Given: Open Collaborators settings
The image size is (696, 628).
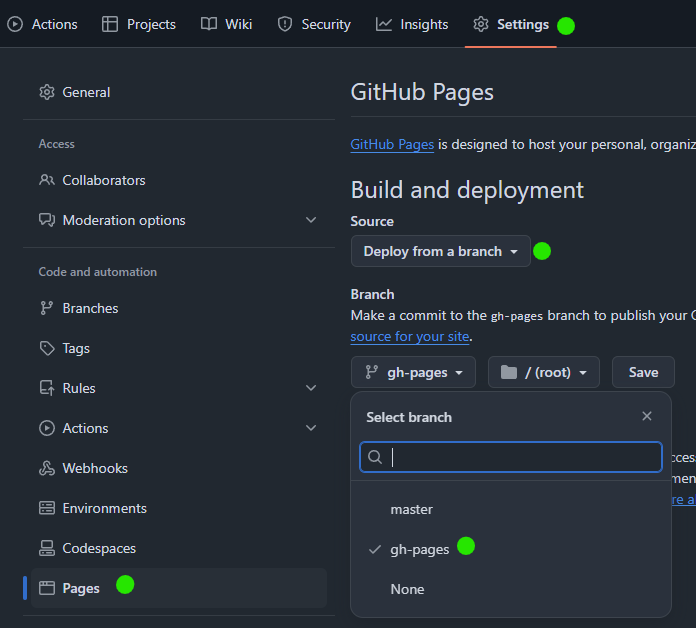Looking at the screenshot, I should (178, 180).
